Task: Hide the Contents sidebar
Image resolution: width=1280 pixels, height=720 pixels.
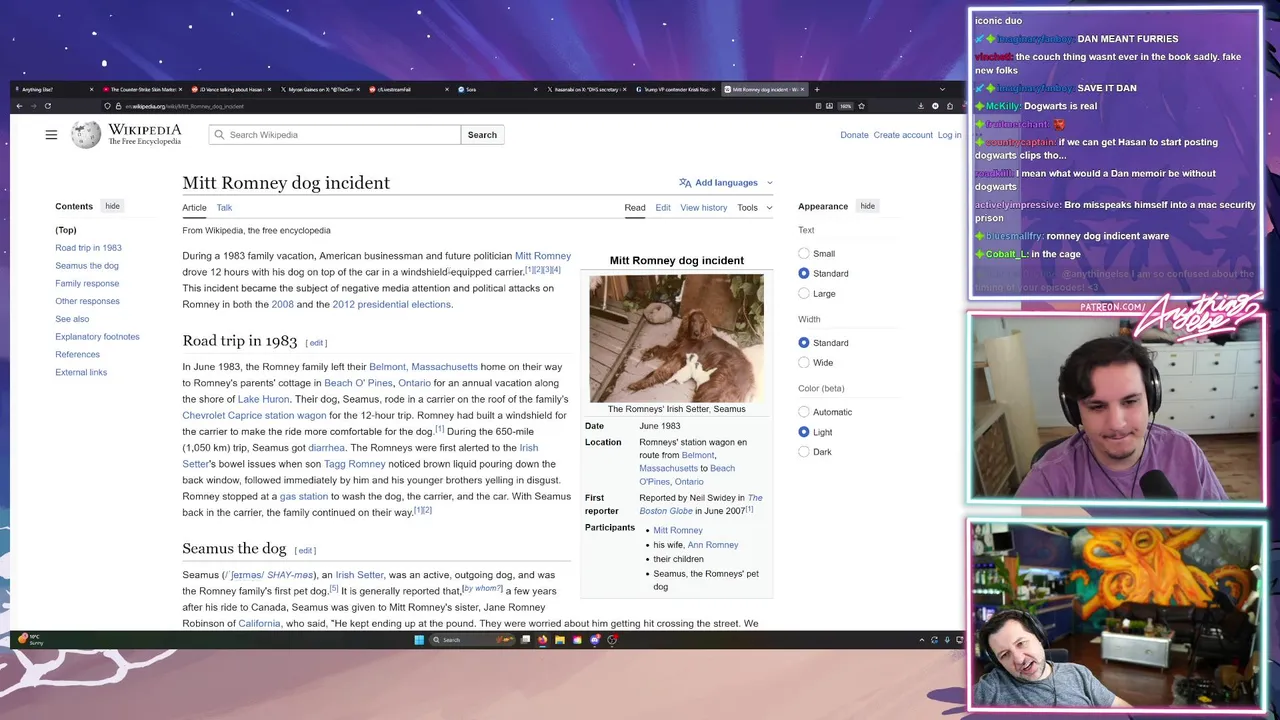Action: (x=112, y=206)
